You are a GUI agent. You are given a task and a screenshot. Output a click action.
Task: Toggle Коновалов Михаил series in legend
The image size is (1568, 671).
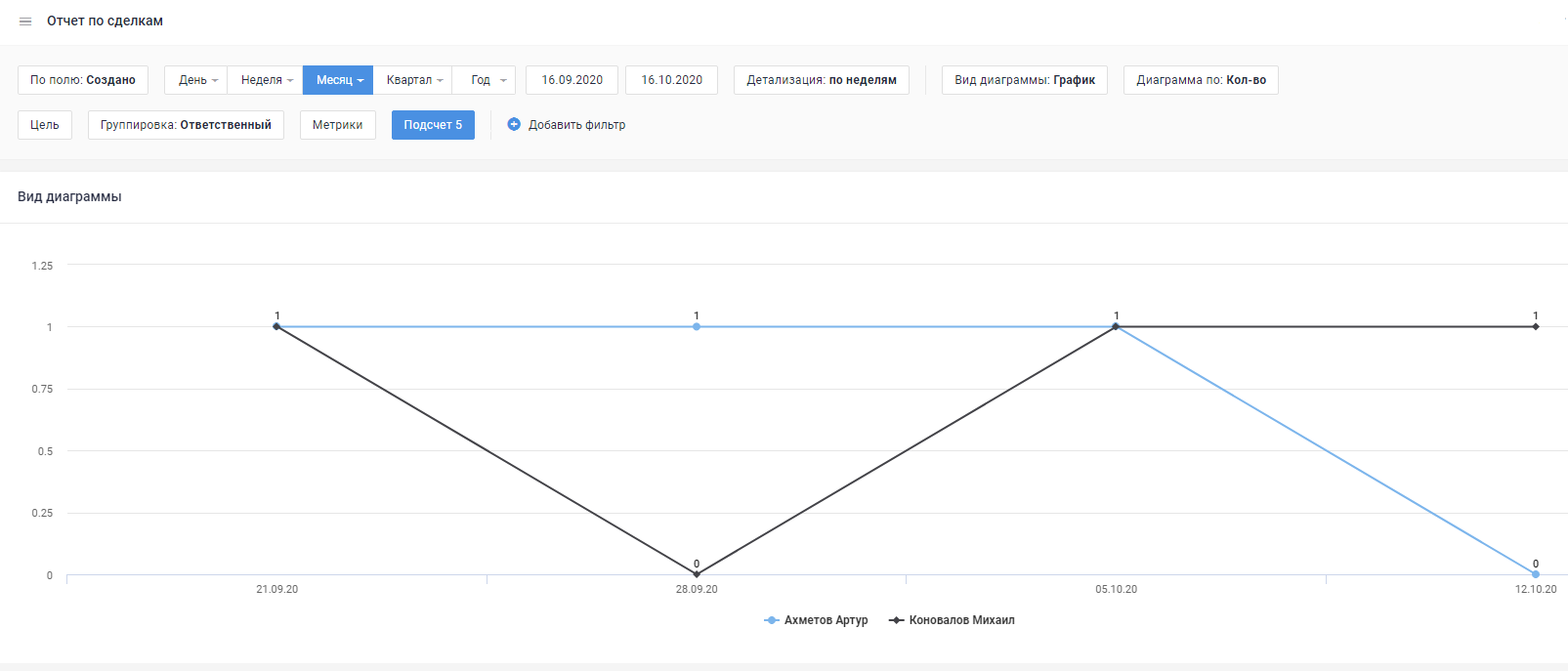coord(952,620)
